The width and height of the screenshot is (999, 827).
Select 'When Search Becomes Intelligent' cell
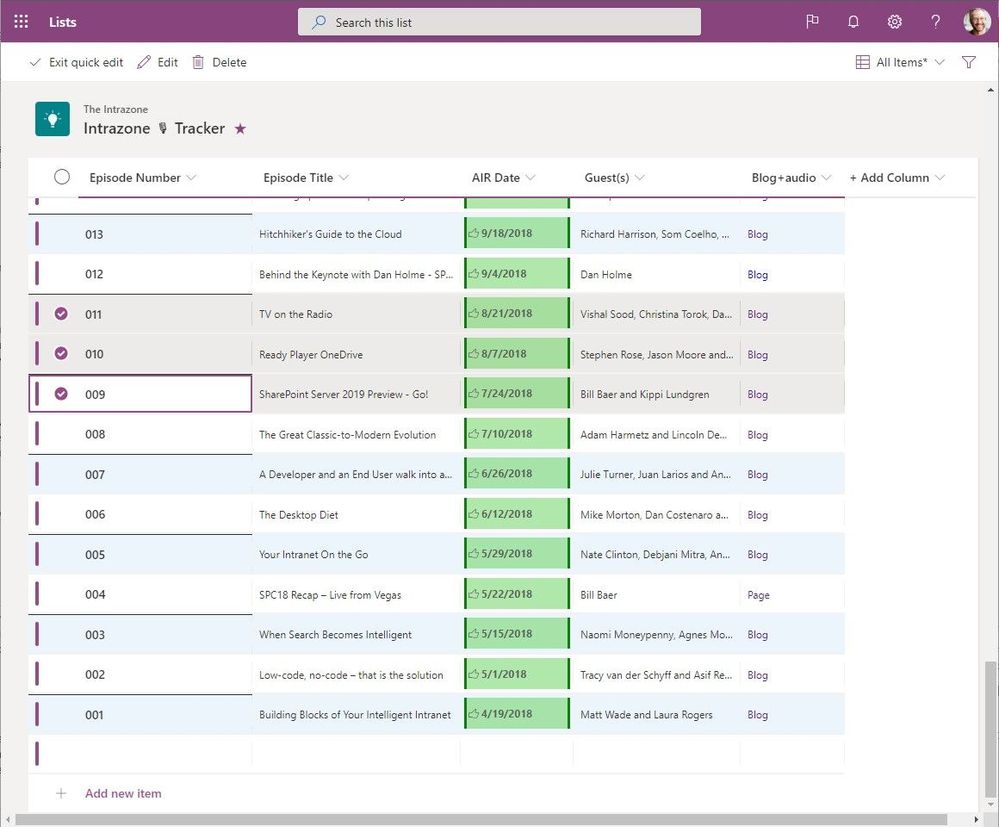[356, 634]
